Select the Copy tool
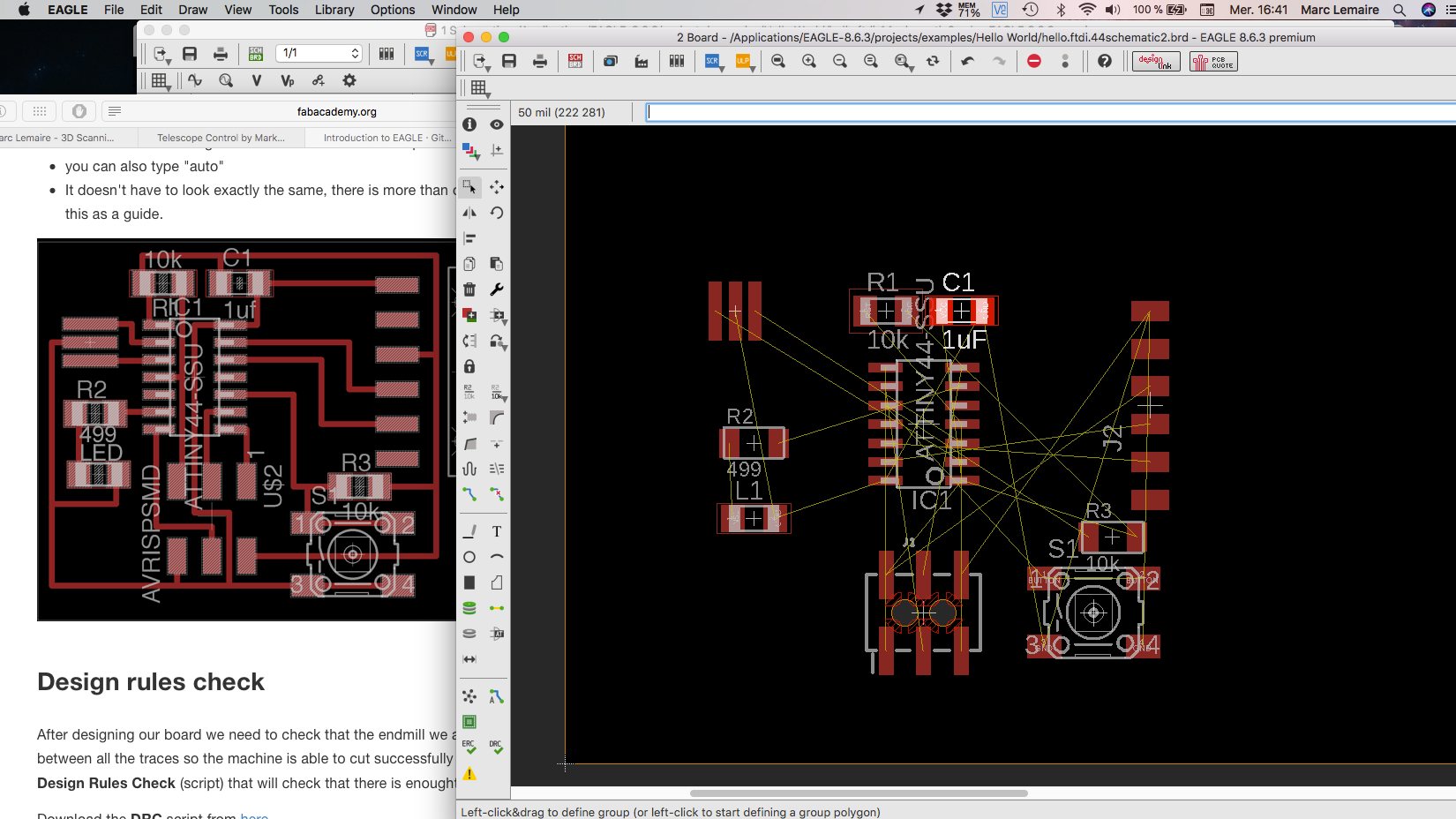1456x819 pixels. coord(469,264)
